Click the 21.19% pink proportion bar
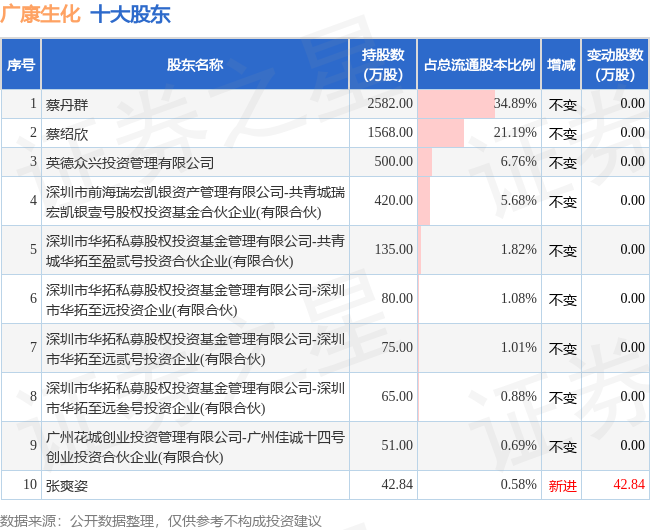This screenshot has height=530, width=650. 441,133
